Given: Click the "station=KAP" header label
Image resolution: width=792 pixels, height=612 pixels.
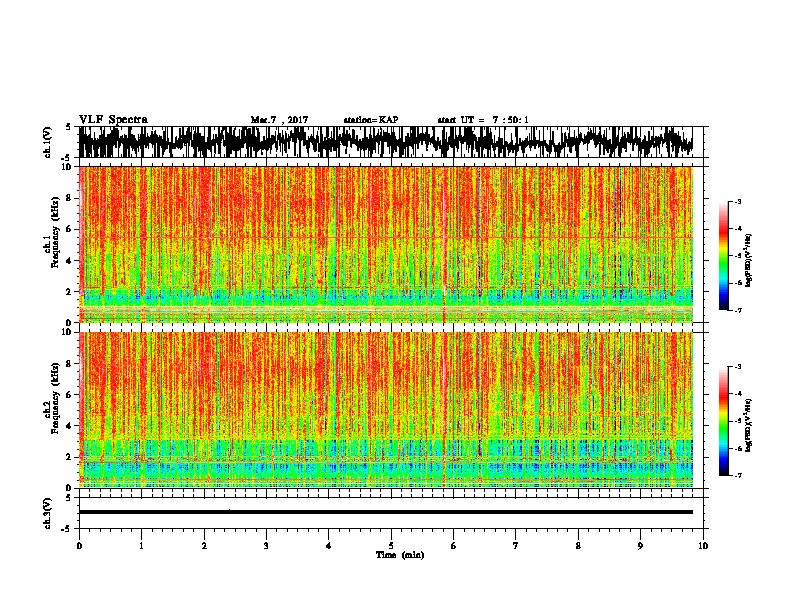Looking at the screenshot, I should click(x=371, y=120).
